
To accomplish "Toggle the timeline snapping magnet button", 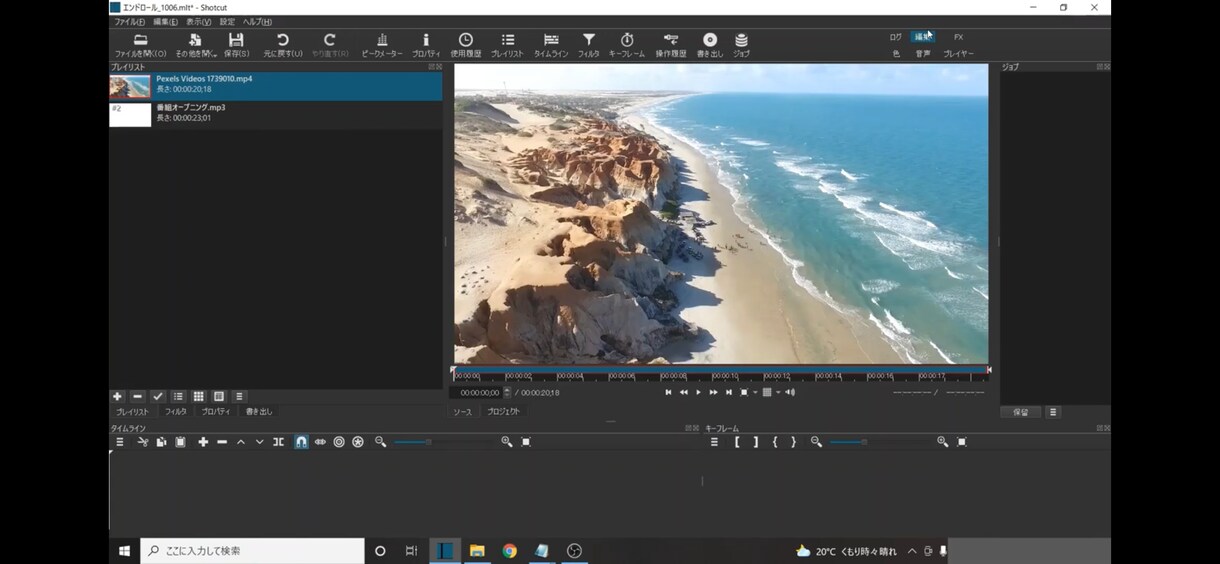I will click(x=301, y=442).
